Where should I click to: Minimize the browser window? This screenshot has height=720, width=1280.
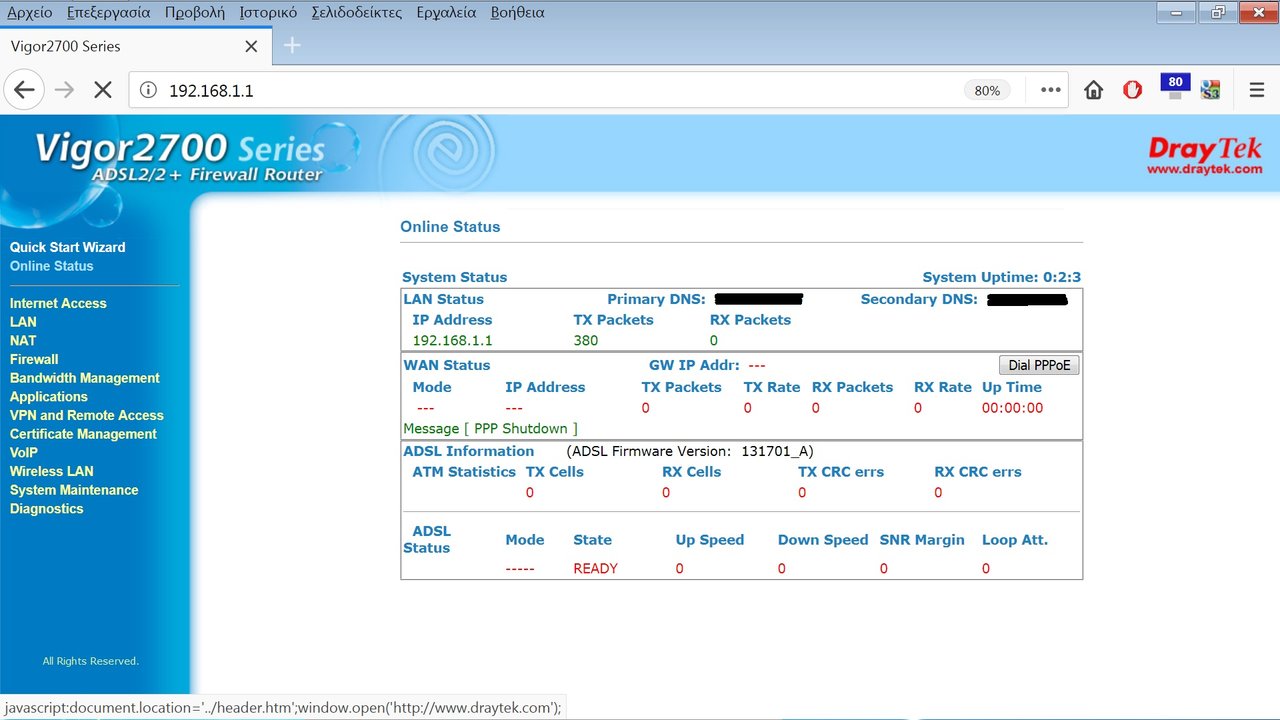pyautogui.click(x=1177, y=12)
